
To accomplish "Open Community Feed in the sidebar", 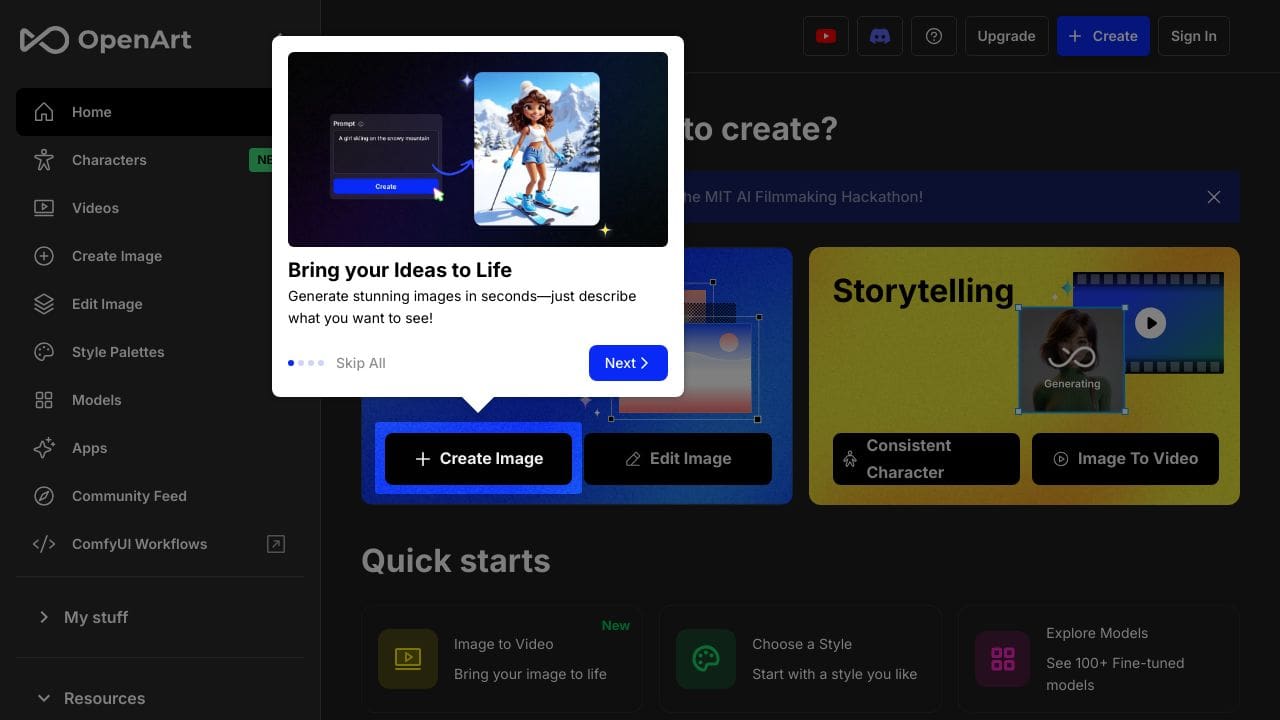I will click(160, 496).
